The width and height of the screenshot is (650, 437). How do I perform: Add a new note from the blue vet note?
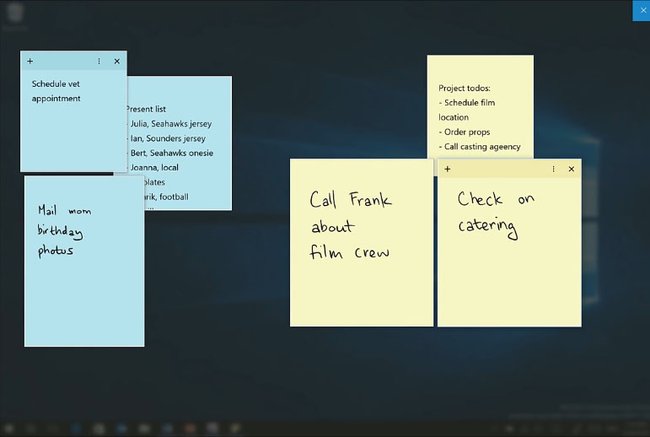click(30, 61)
